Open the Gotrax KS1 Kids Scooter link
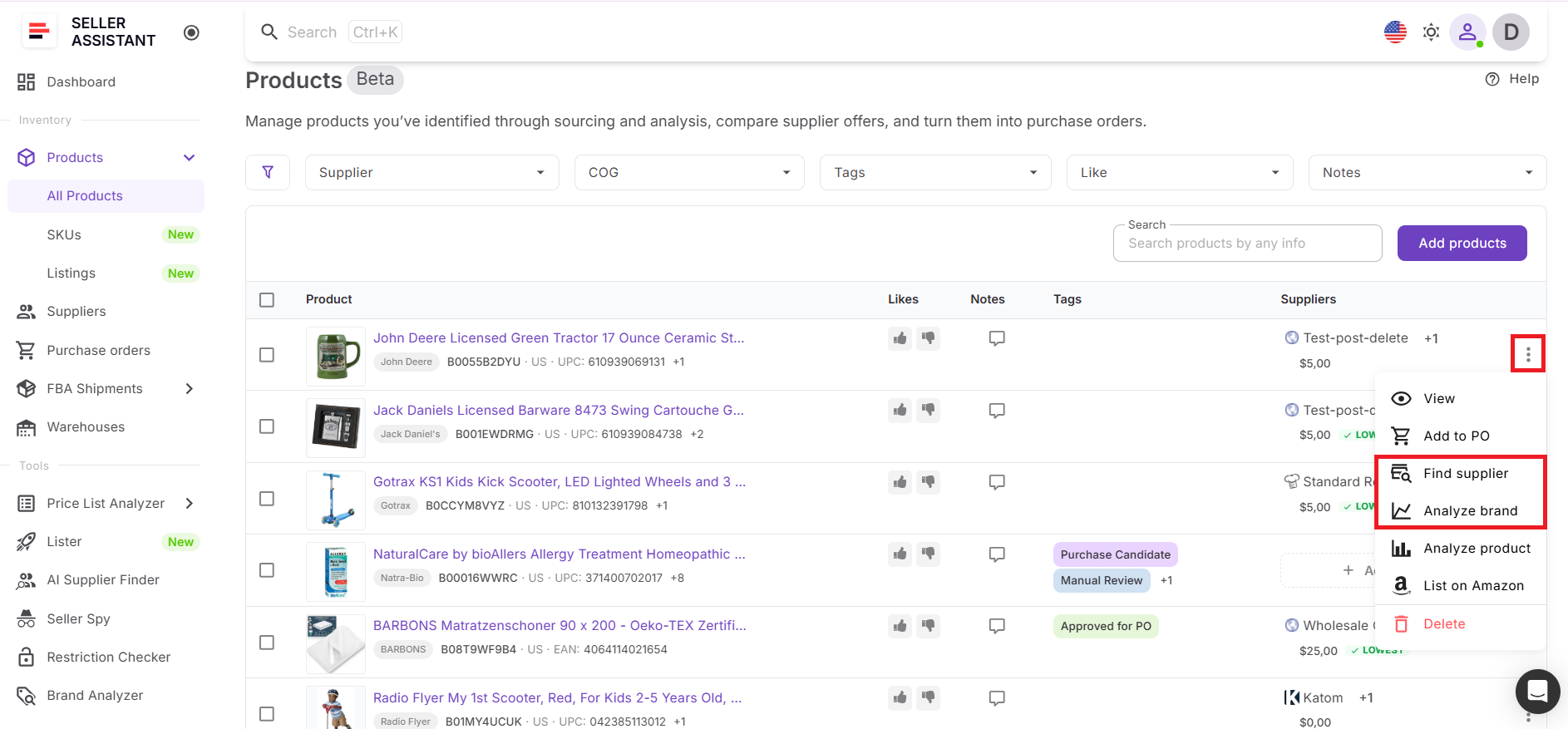Viewport: 1568px width, 729px height. coord(560,481)
